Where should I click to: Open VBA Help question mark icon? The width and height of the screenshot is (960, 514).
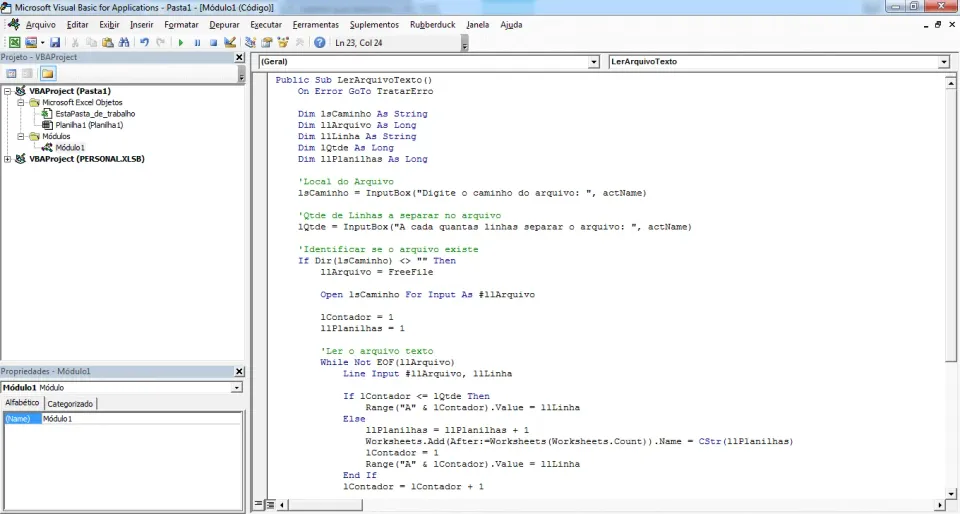[320, 42]
